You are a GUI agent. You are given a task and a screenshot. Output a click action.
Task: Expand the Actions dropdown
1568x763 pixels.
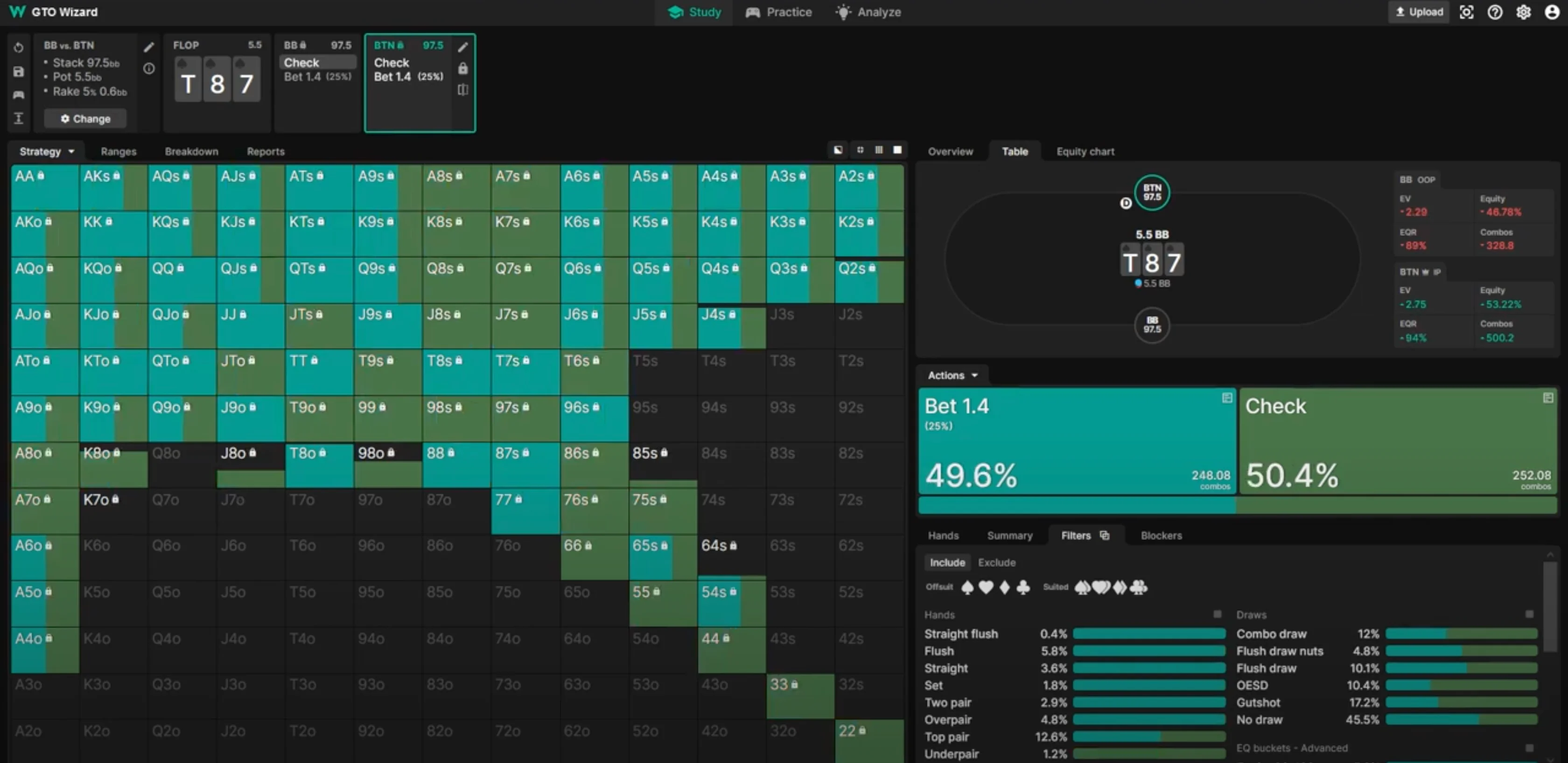click(x=952, y=375)
